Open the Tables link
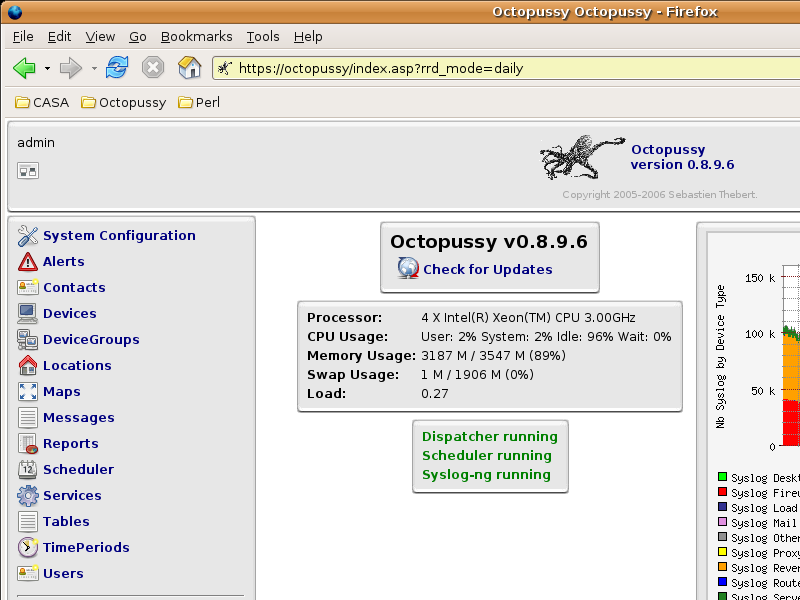This screenshot has height=600, width=800. (x=66, y=521)
